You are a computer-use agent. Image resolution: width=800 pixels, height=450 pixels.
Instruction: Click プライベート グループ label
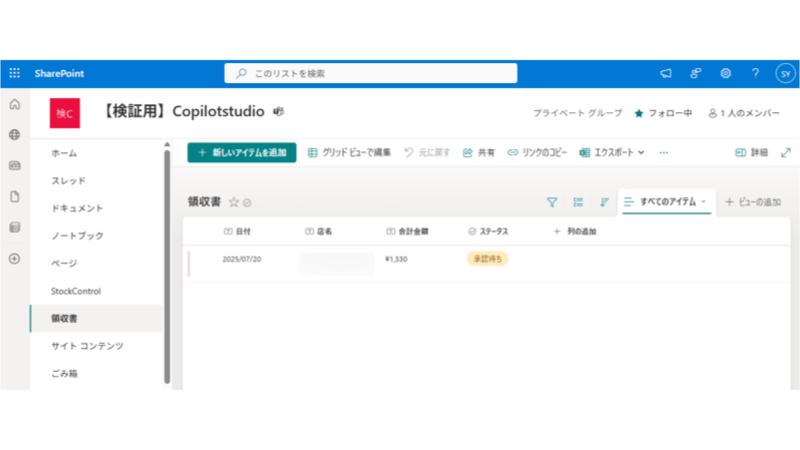click(578, 113)
